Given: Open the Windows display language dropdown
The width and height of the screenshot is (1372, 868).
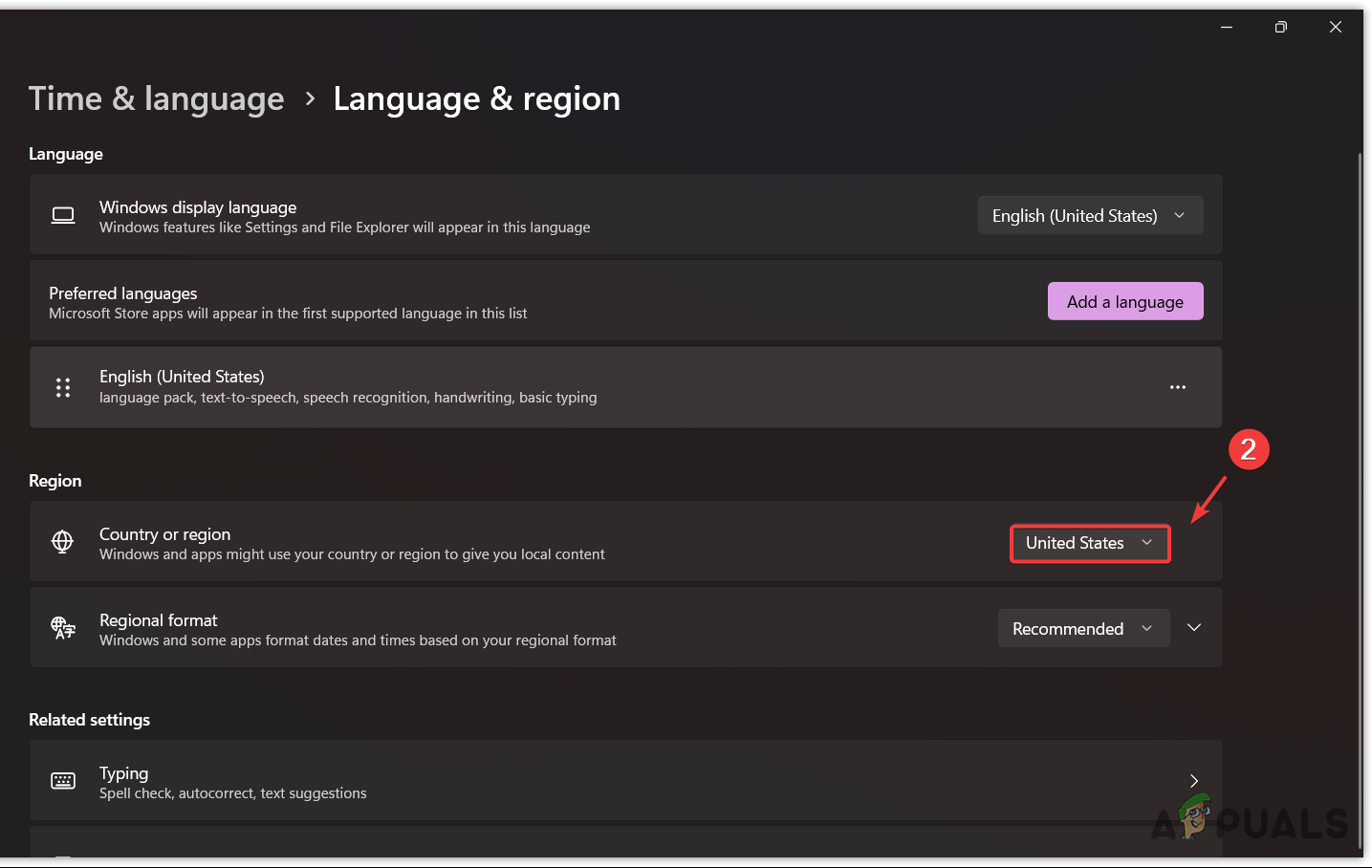Looking at the screenshot, I should [1090, 216].
